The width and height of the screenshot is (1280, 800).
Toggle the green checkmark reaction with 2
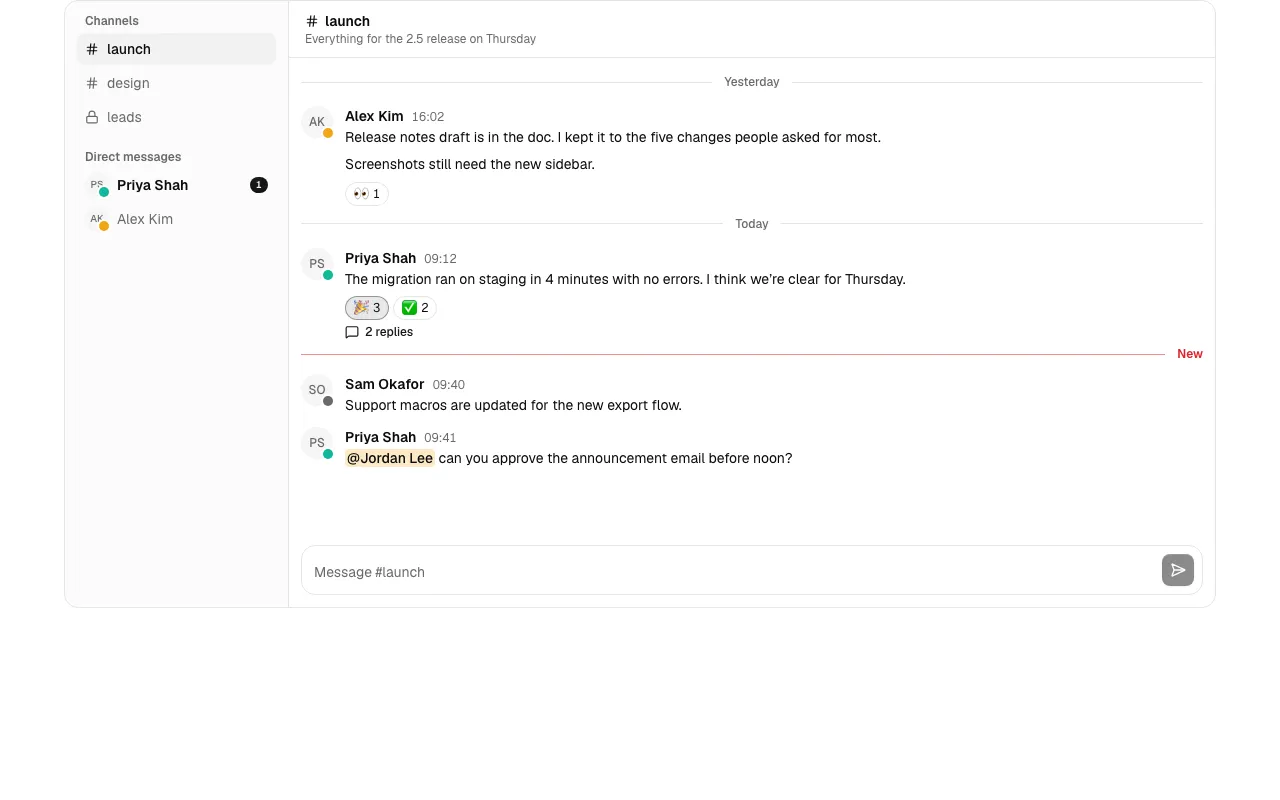pyautogui.click(x=415, y=308)
